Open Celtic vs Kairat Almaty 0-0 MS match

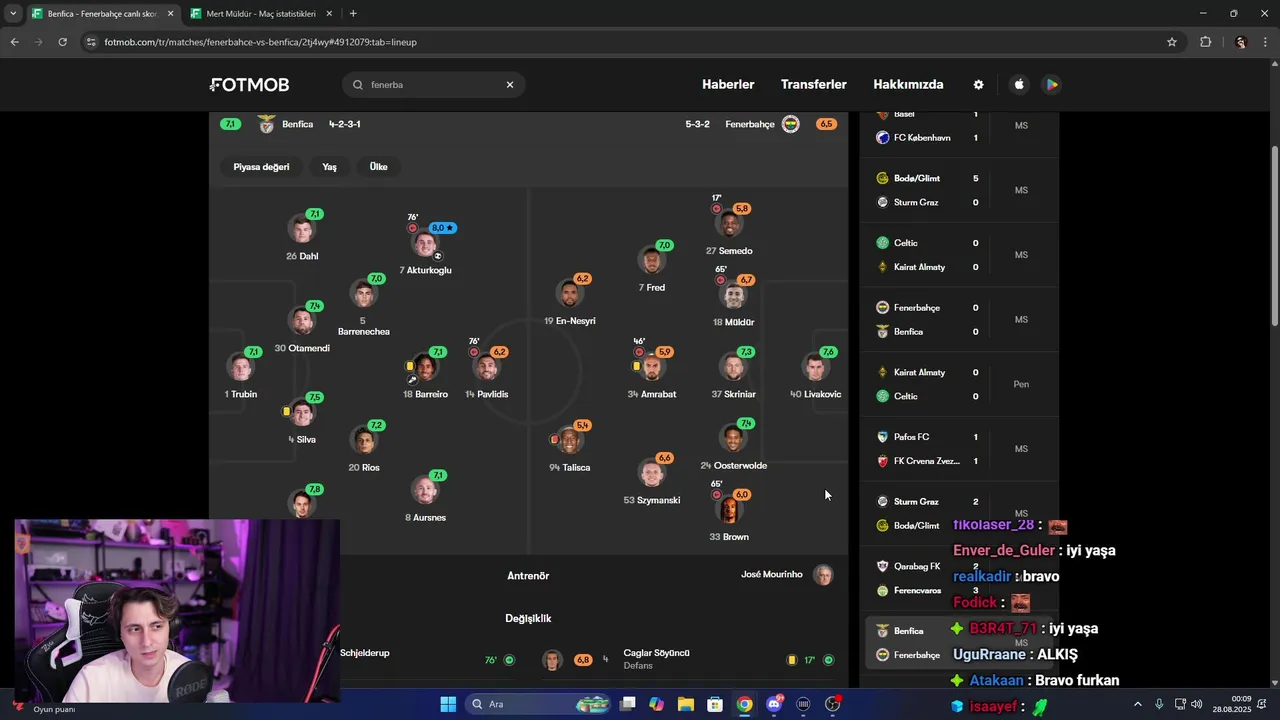coord(960,255)
